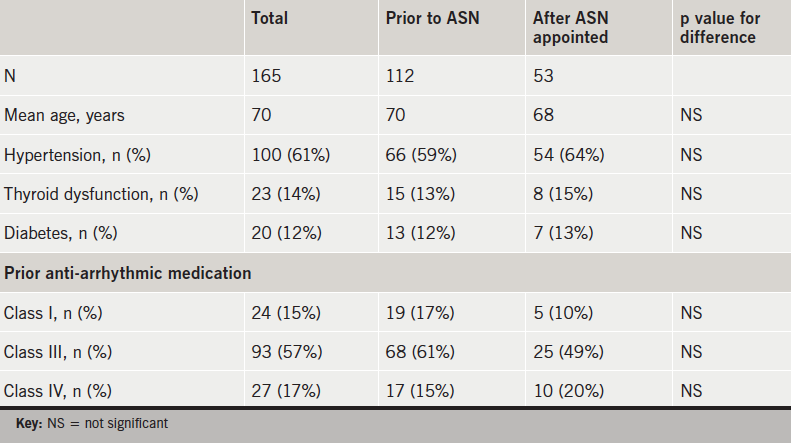The width and height of the screenshot is (791, 443).
Task: Select the cell showing 23 (14%)
Action: point(286,194)
